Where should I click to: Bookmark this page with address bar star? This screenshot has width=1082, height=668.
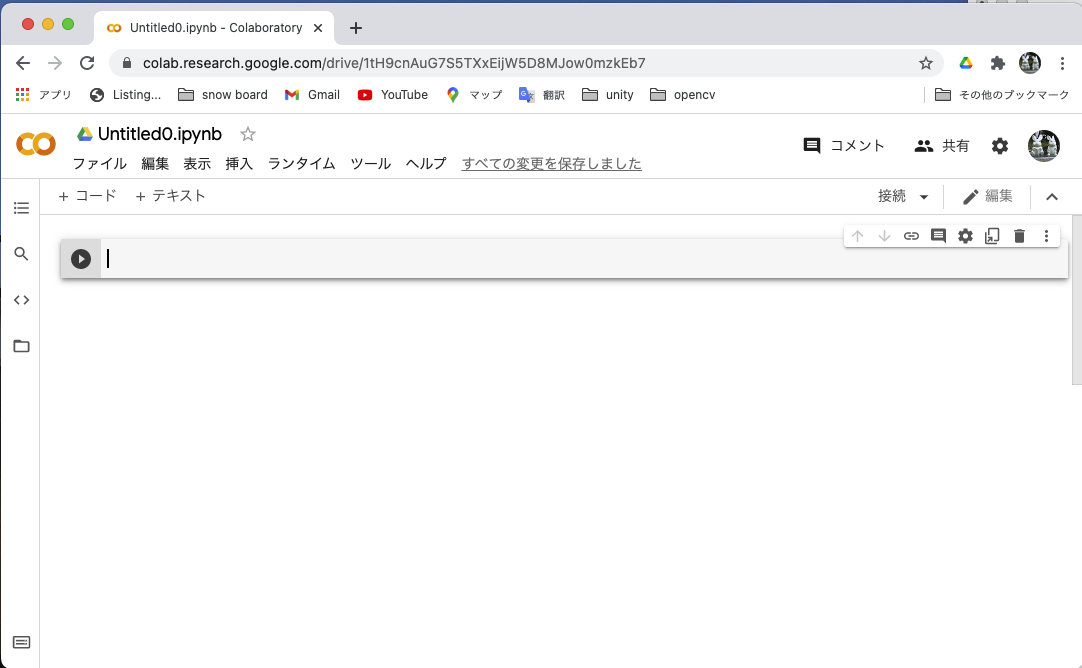(x=926, y=63)
